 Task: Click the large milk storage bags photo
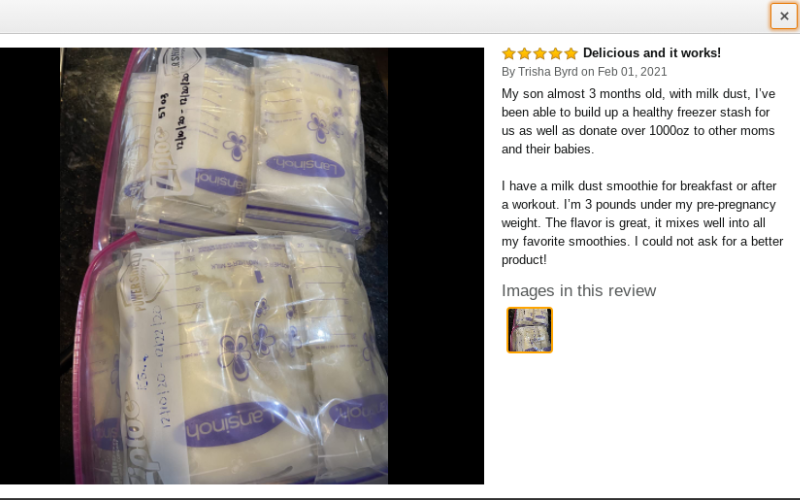tap(223, 266)
